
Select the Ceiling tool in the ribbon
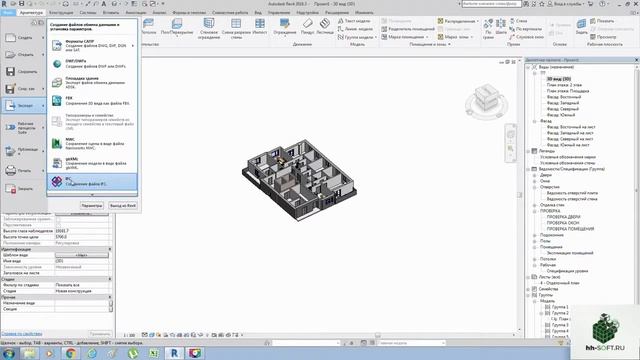point(149,27)
